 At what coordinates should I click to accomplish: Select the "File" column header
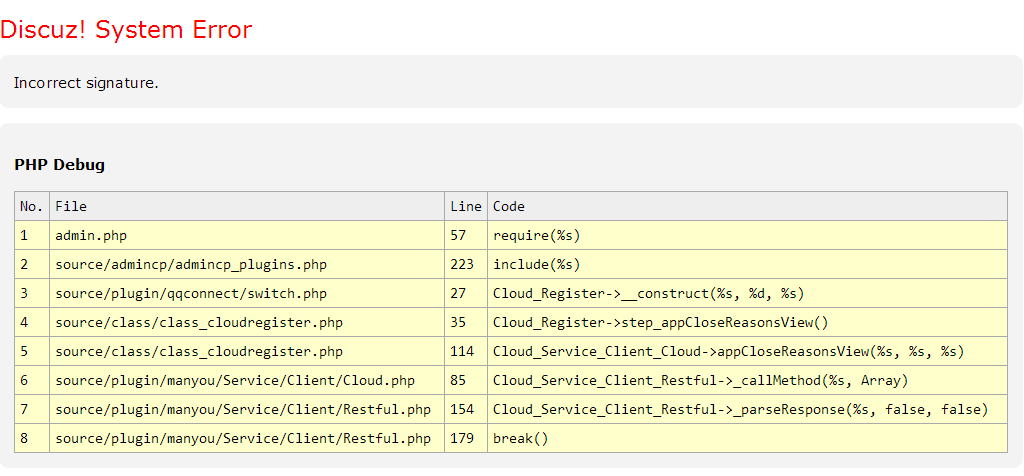tap(71, 207)
